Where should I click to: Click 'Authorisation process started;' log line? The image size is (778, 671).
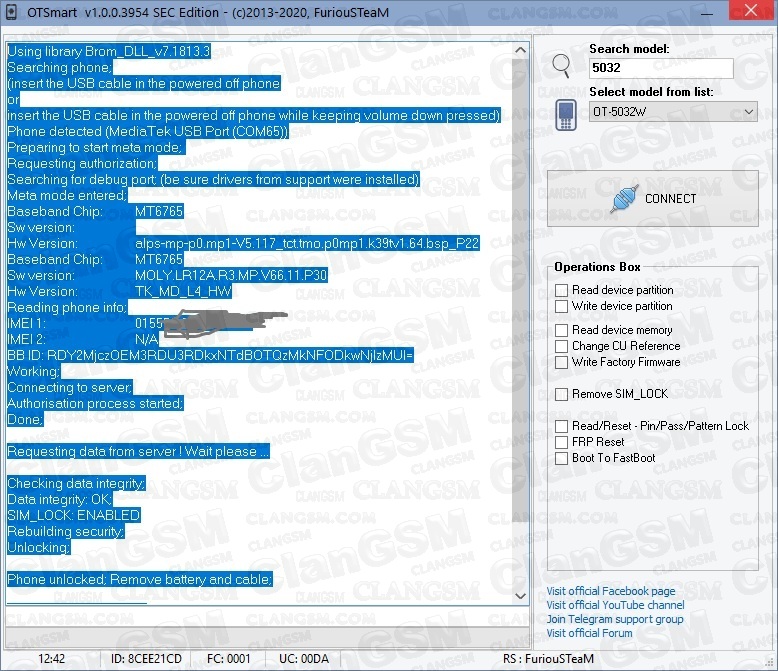tap(95, 403)
